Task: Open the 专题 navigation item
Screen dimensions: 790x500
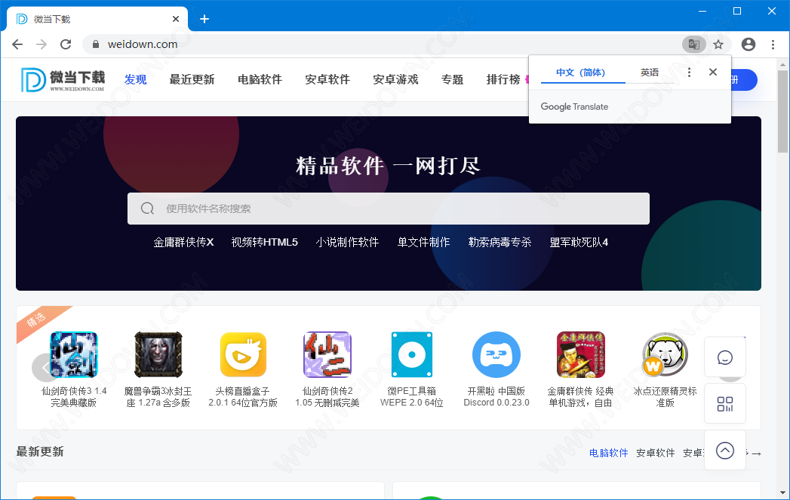Action: pyautogui.click(x=452, y=80)
